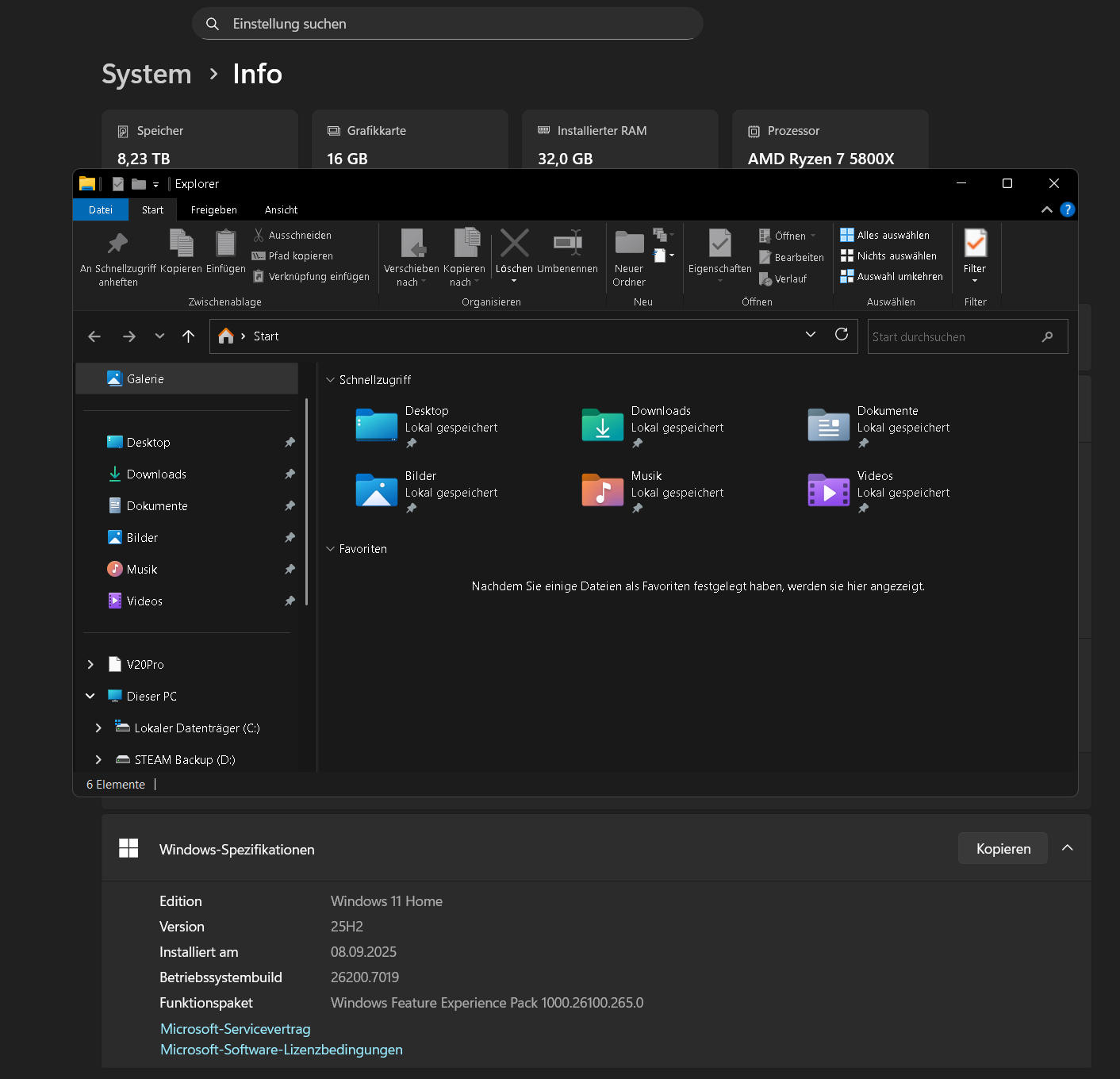Click the Kopieren clipboard icon
This screenshot has width=1120, height=1079.
tap(182, 243)
